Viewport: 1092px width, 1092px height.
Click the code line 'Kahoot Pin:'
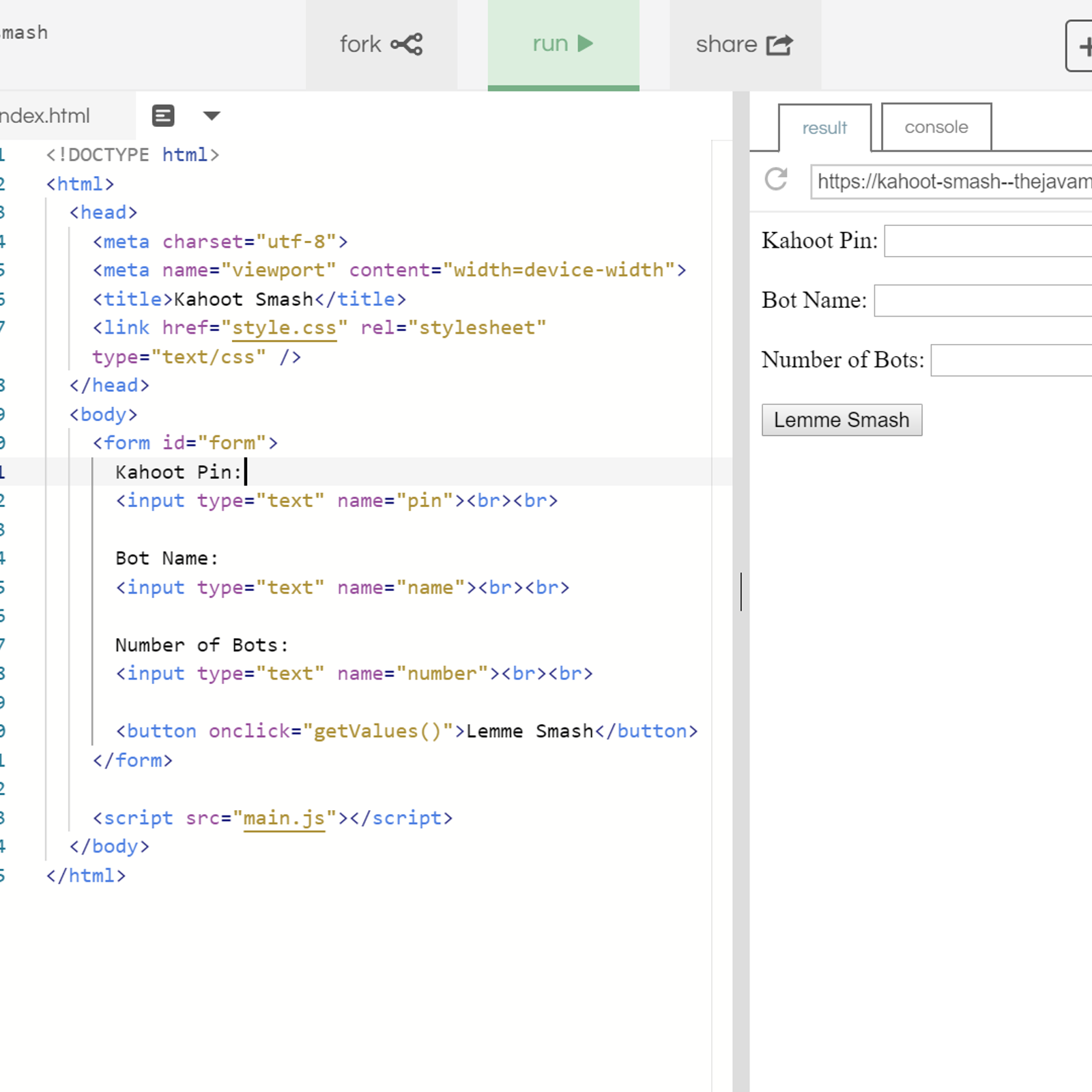click(x=179, y=472)
